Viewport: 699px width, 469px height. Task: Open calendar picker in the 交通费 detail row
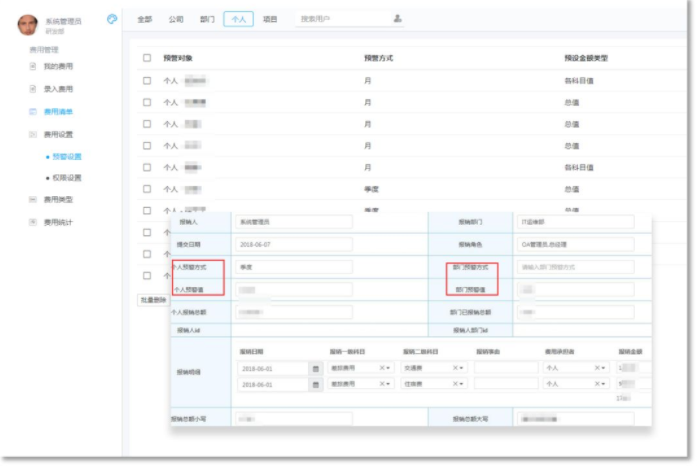point(316,369)
